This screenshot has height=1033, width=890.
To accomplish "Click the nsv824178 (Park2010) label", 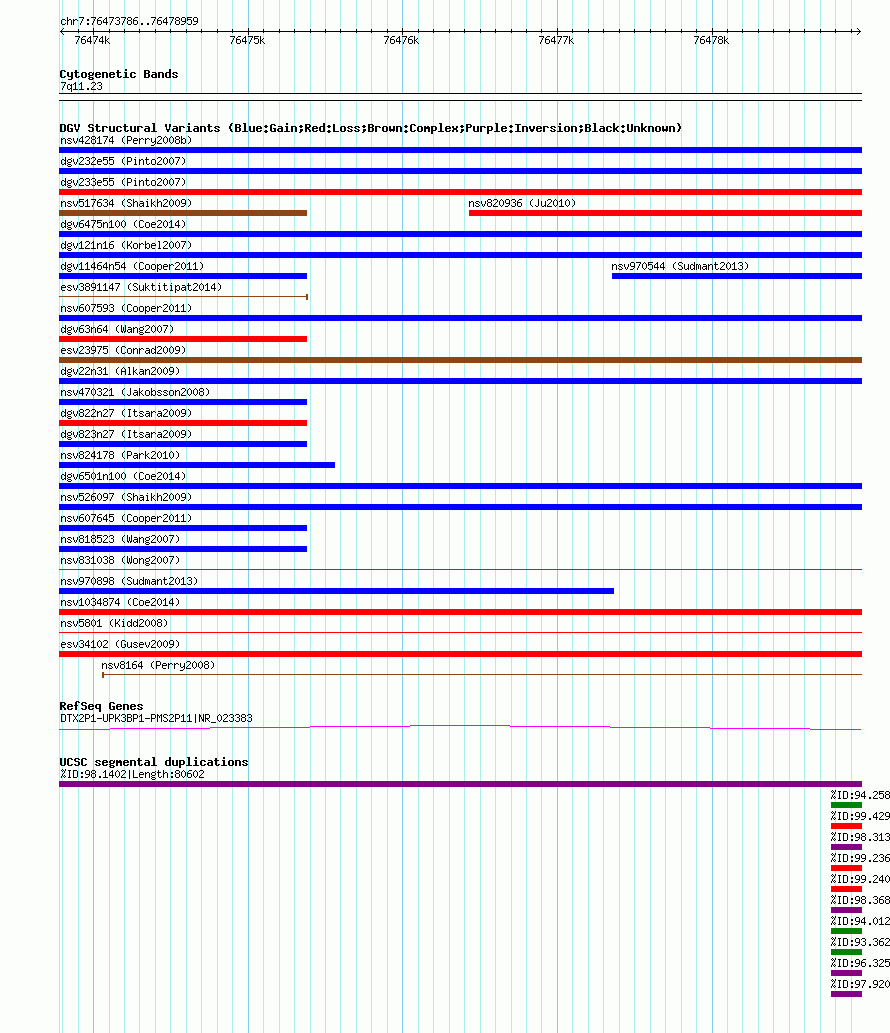I will click(x=120, y=457).
